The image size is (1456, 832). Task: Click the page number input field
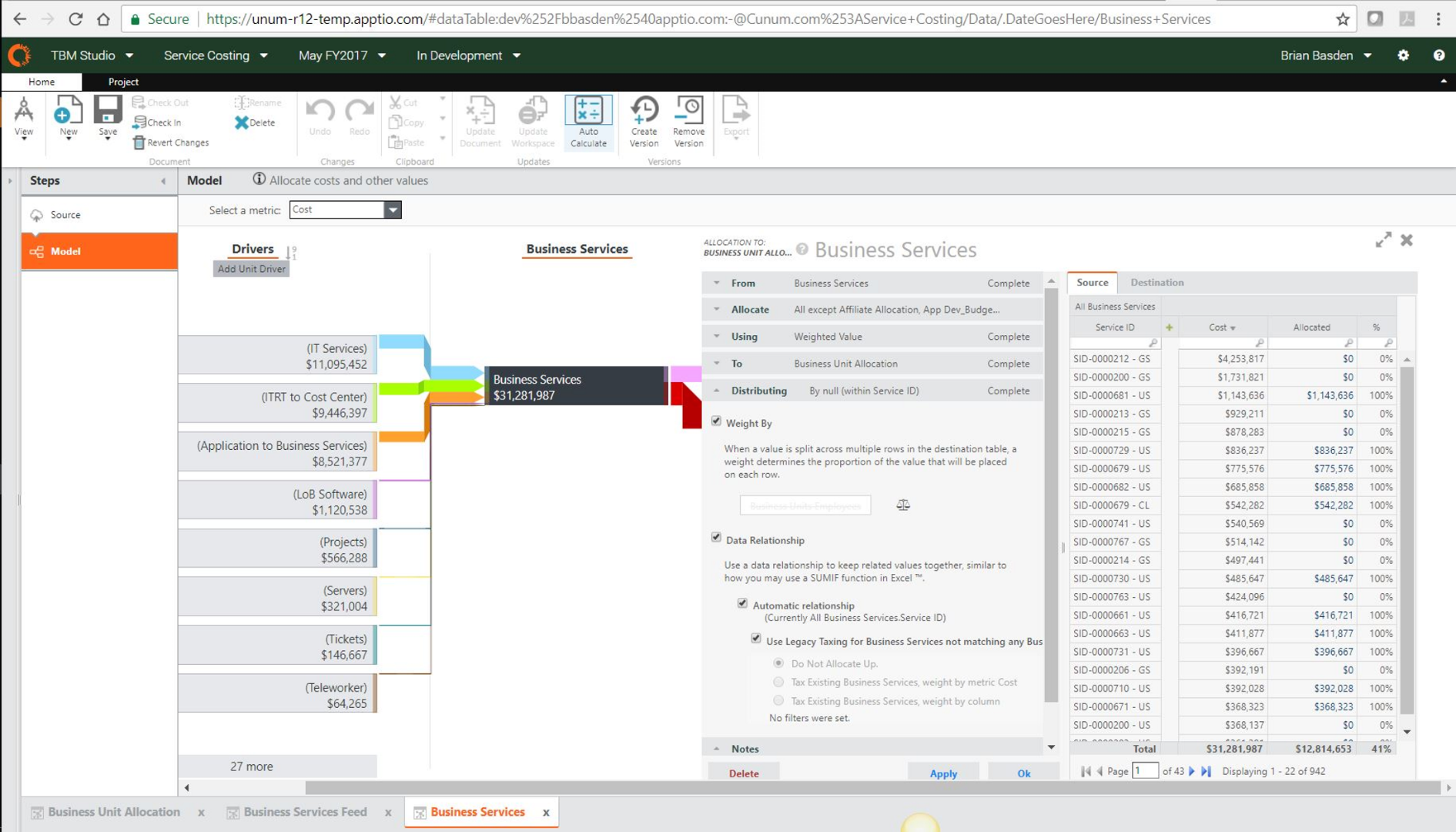tap(1145, 771)
